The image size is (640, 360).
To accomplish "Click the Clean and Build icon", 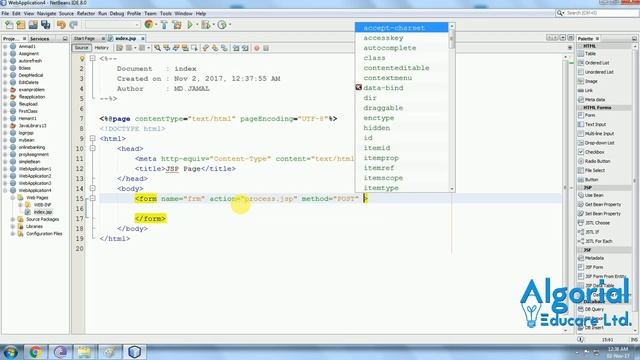I will [177, 25].
